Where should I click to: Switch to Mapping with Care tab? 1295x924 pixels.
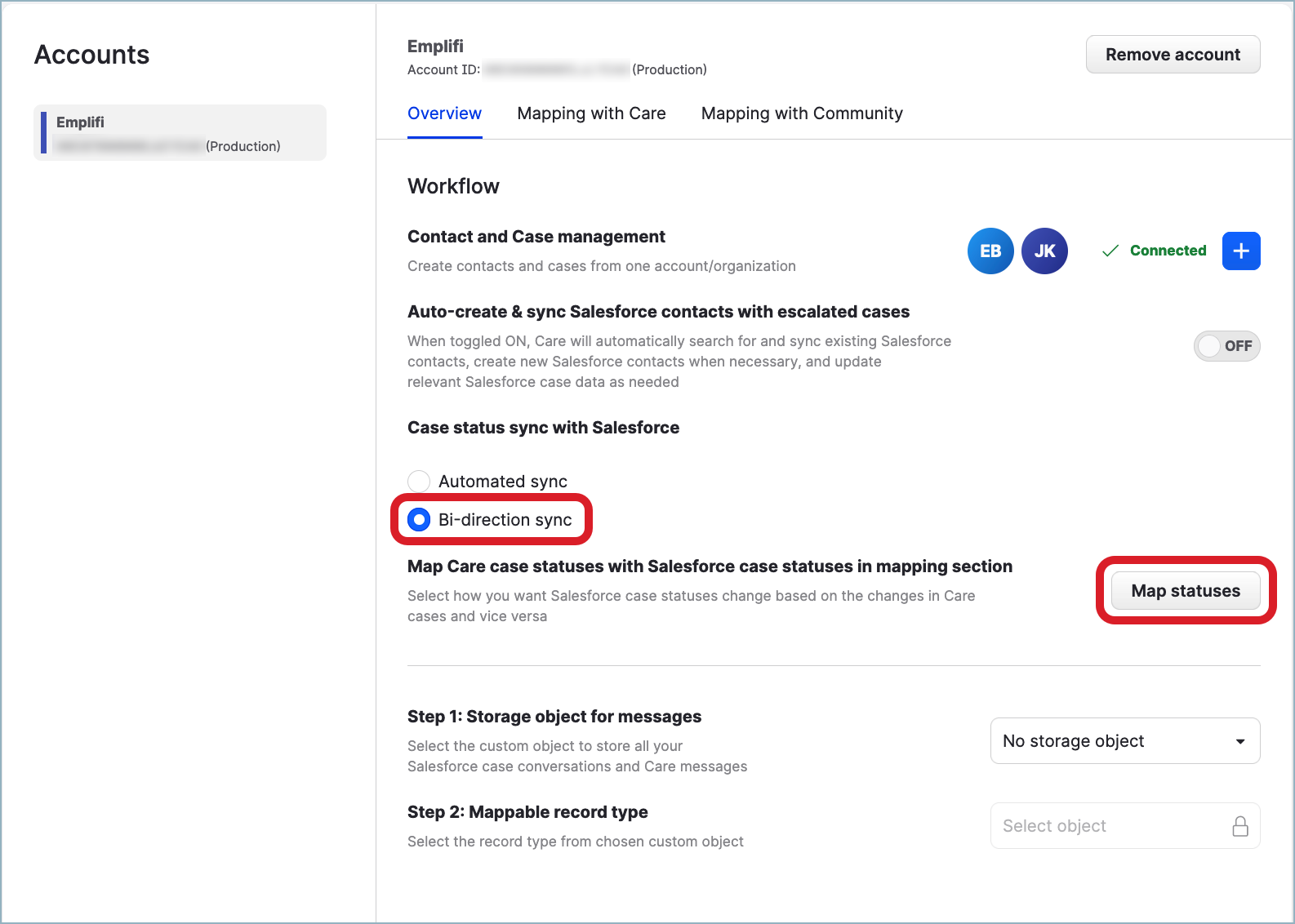coord(591,113)
